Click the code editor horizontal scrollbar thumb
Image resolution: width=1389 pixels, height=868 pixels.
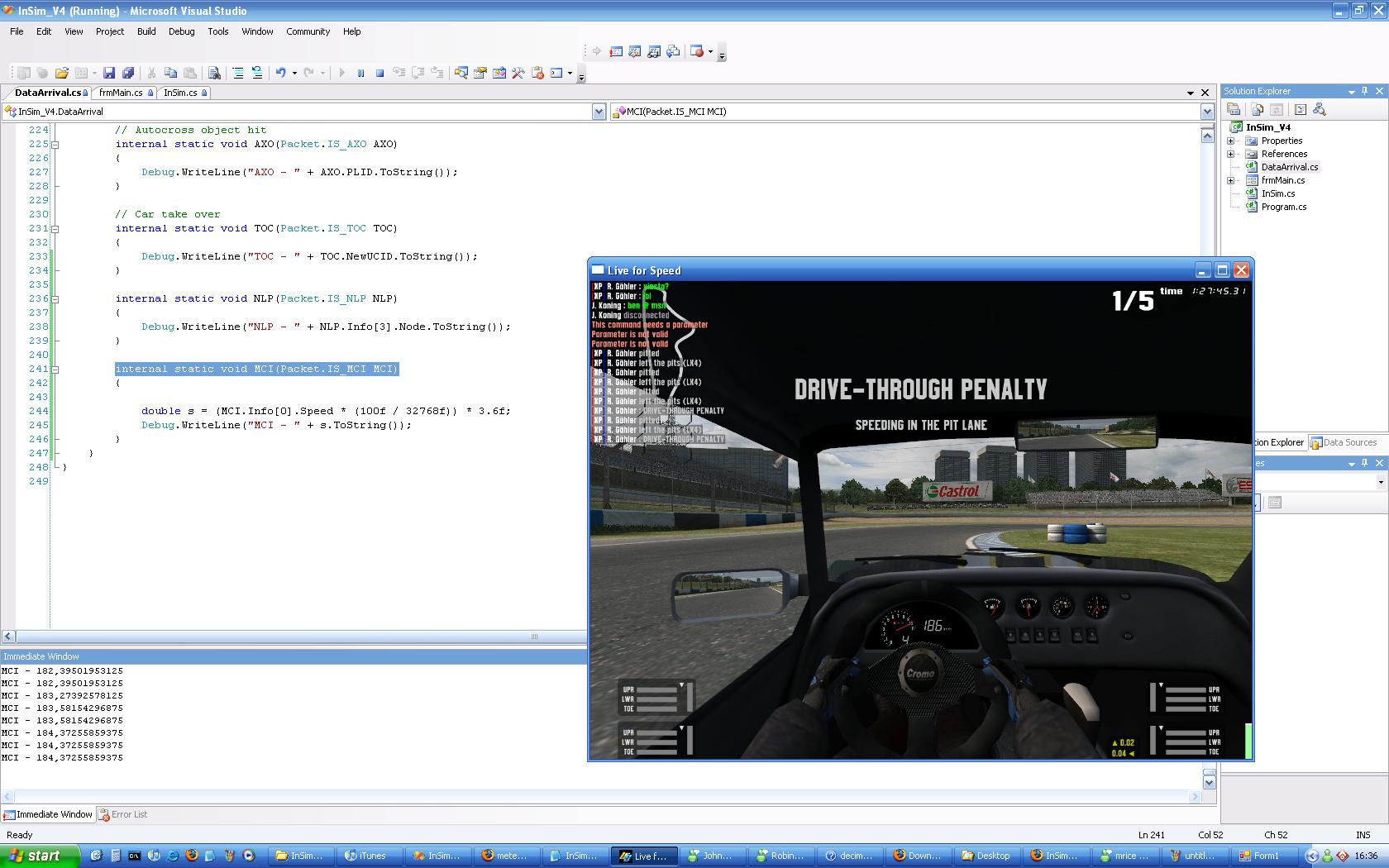tap(534, 636)
